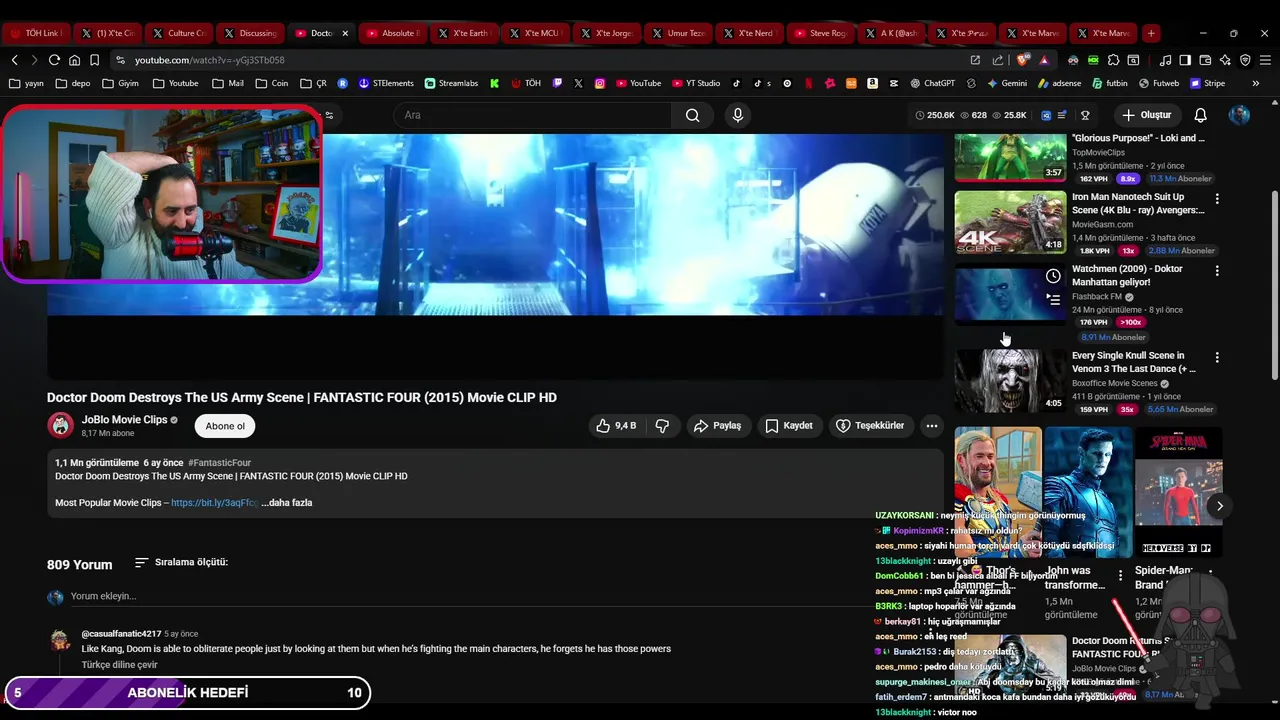This screenshot has height=720, width=1280.
Task: Expand description with ...daha fazla
Action: tap(287, 503)
